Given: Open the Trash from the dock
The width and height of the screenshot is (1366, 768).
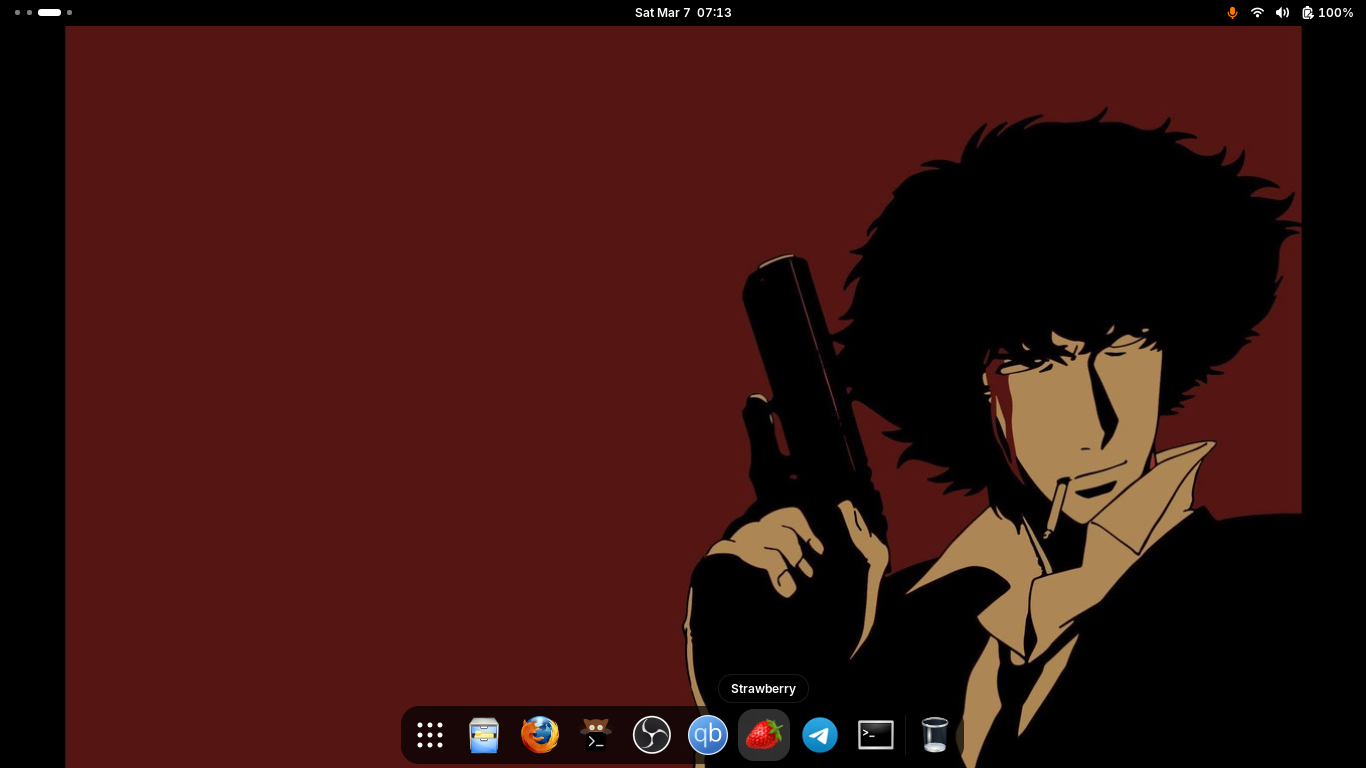Looking at the screenshot, I should click(x=935, y=735).
